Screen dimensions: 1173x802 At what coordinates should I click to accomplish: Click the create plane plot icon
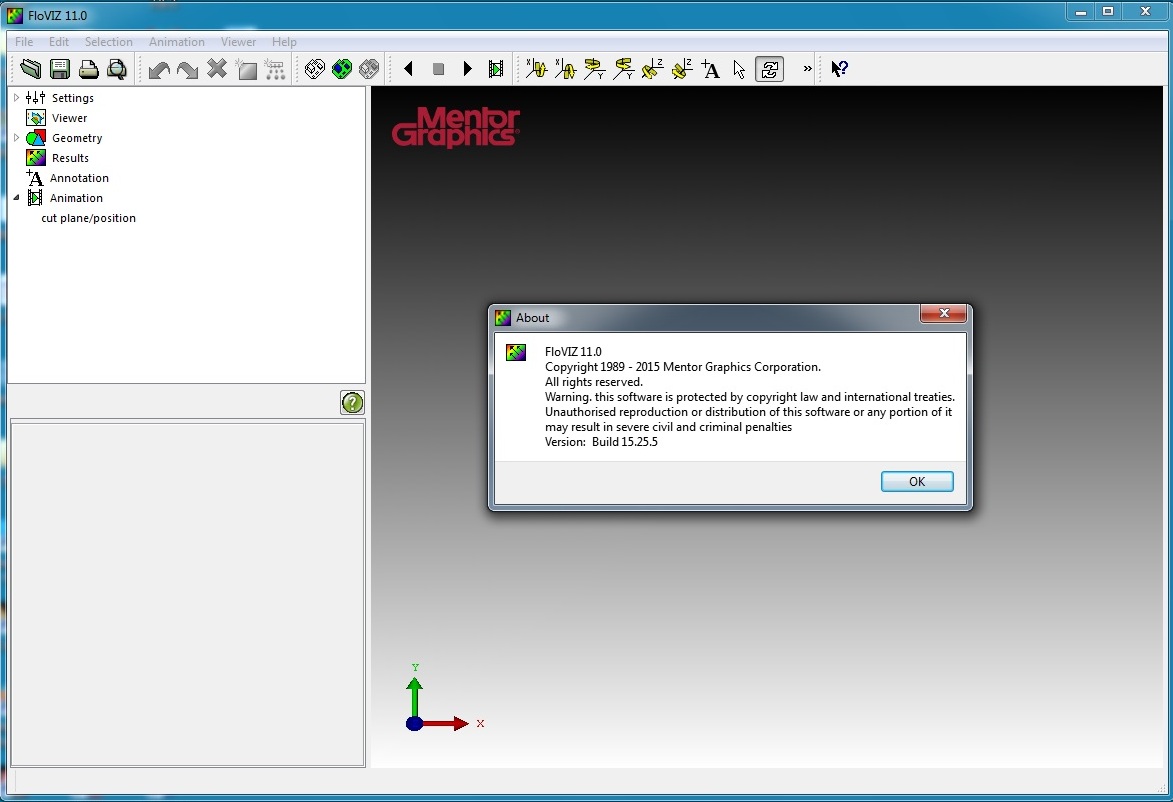(x=245, y=70)
